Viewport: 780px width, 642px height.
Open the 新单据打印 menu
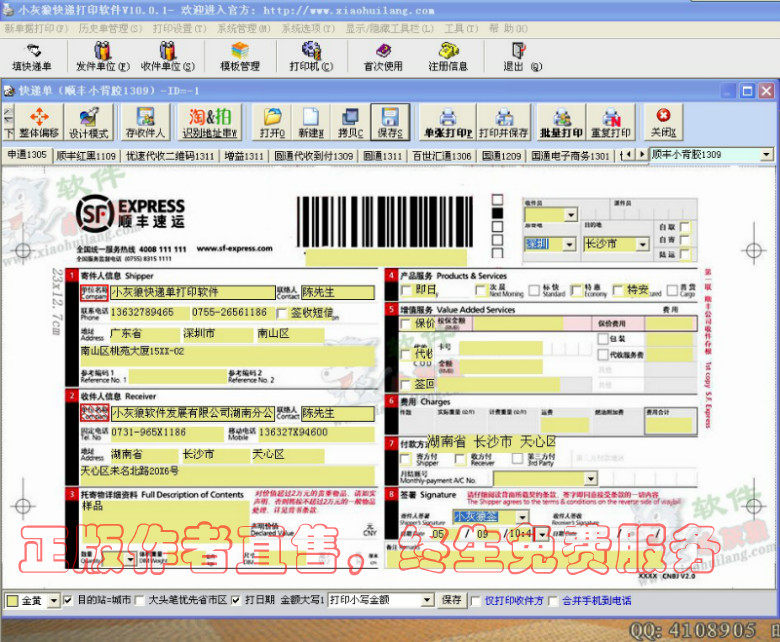pos(36,28)
